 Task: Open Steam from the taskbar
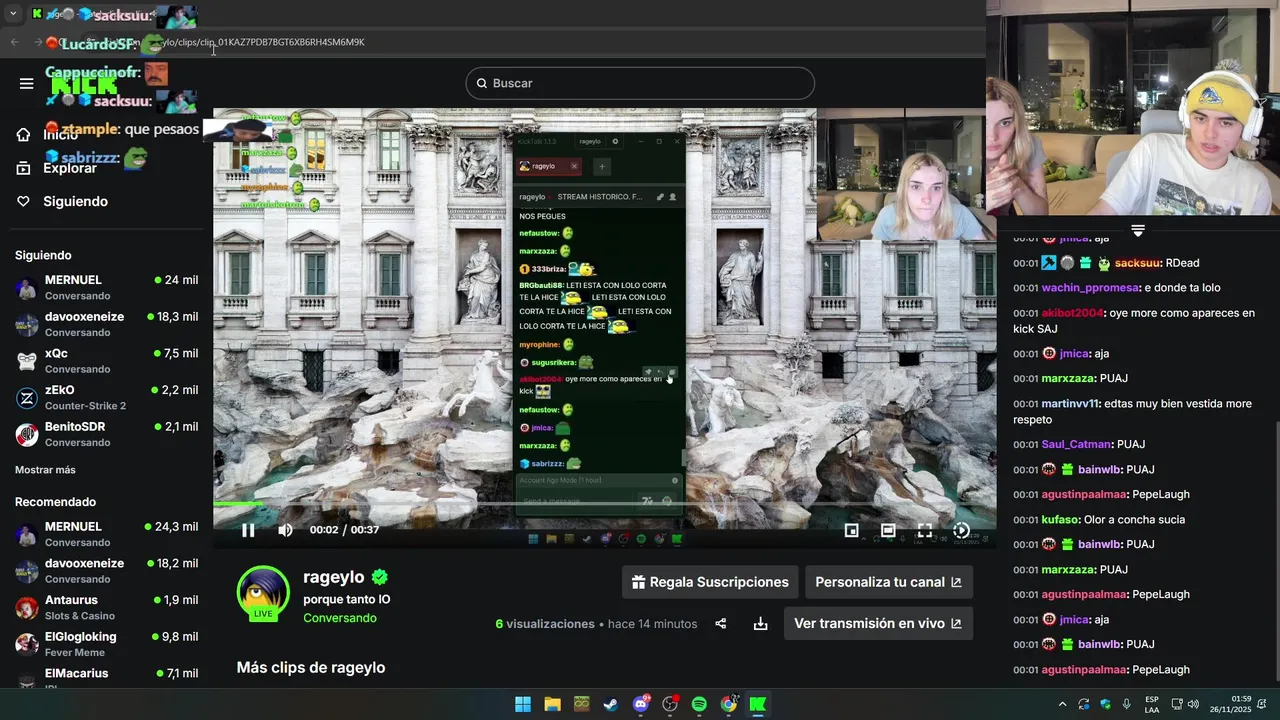tap(610, 704)
